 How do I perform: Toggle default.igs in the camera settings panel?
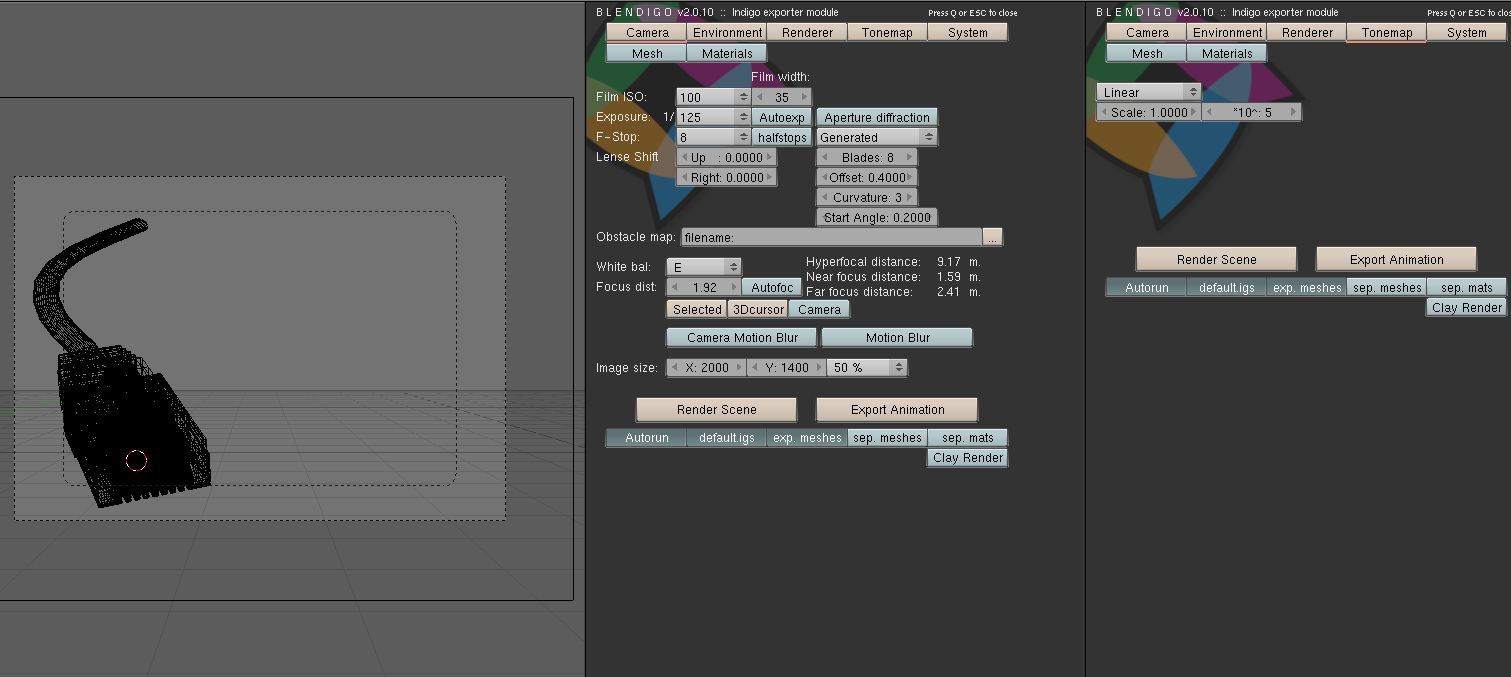727,437
